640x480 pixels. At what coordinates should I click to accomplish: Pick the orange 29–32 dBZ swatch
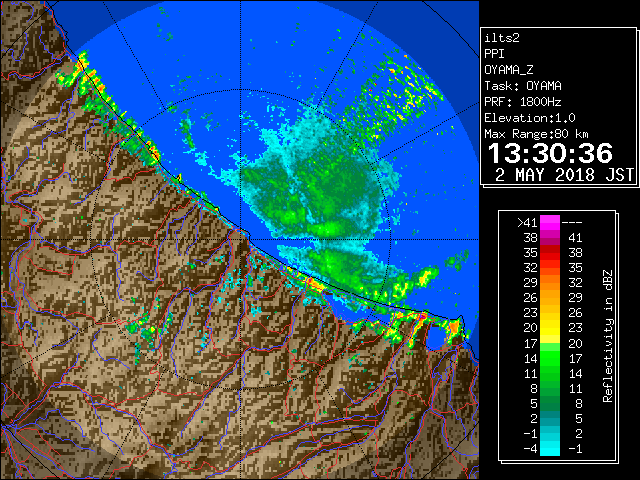pos(550,283)
